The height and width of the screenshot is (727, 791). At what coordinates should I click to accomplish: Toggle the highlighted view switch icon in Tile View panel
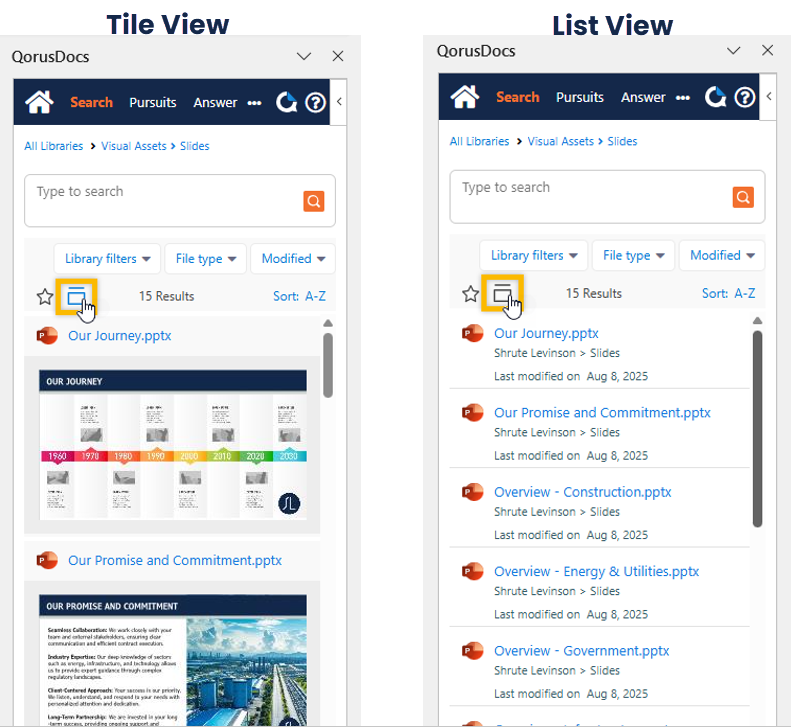(76, 296)
